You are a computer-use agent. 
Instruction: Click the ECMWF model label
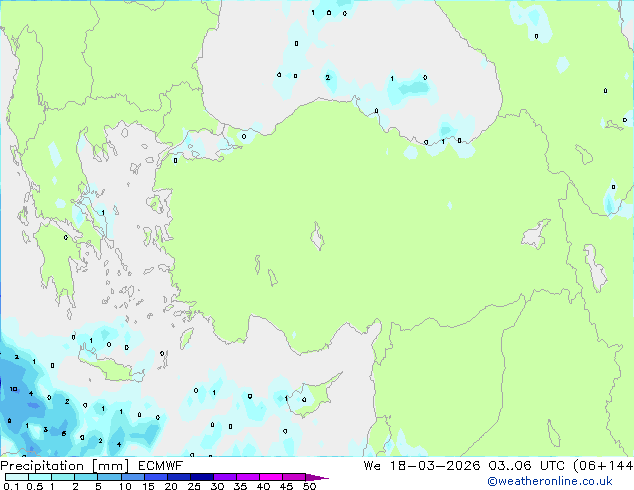[161, 466]
